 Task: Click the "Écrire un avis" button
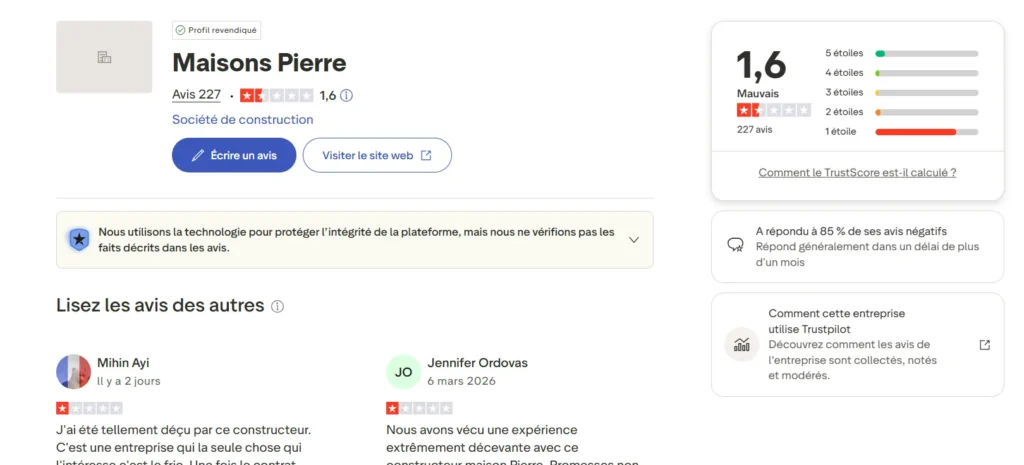pos(234,155)
